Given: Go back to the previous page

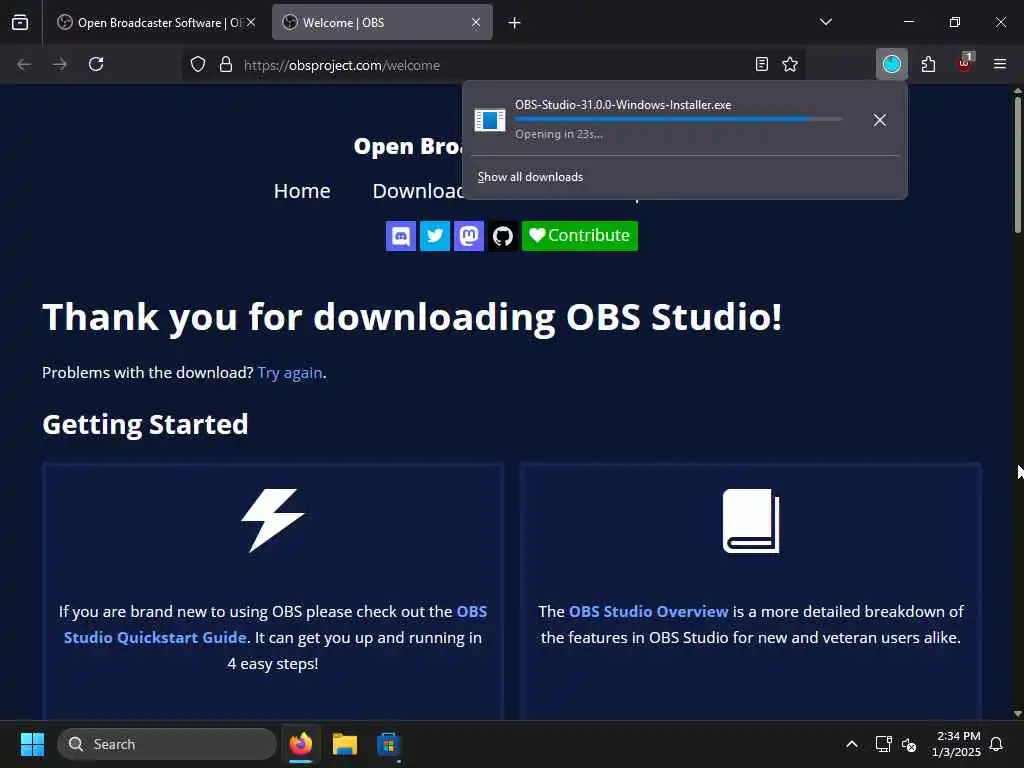Looking at the screenshot, I should [24, 64].
